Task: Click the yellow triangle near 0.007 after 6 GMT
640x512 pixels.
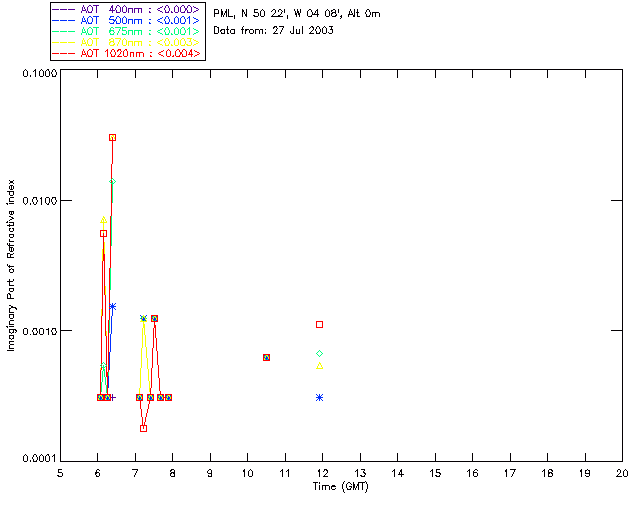Action: (x=104, y=220)
